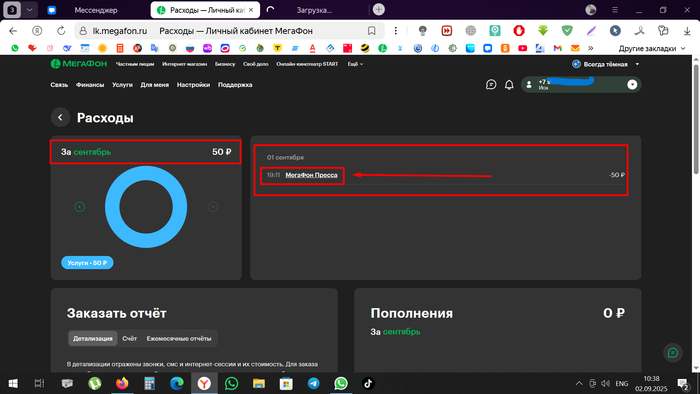
Task: Open the Связь menu
Action: point(59,85)
